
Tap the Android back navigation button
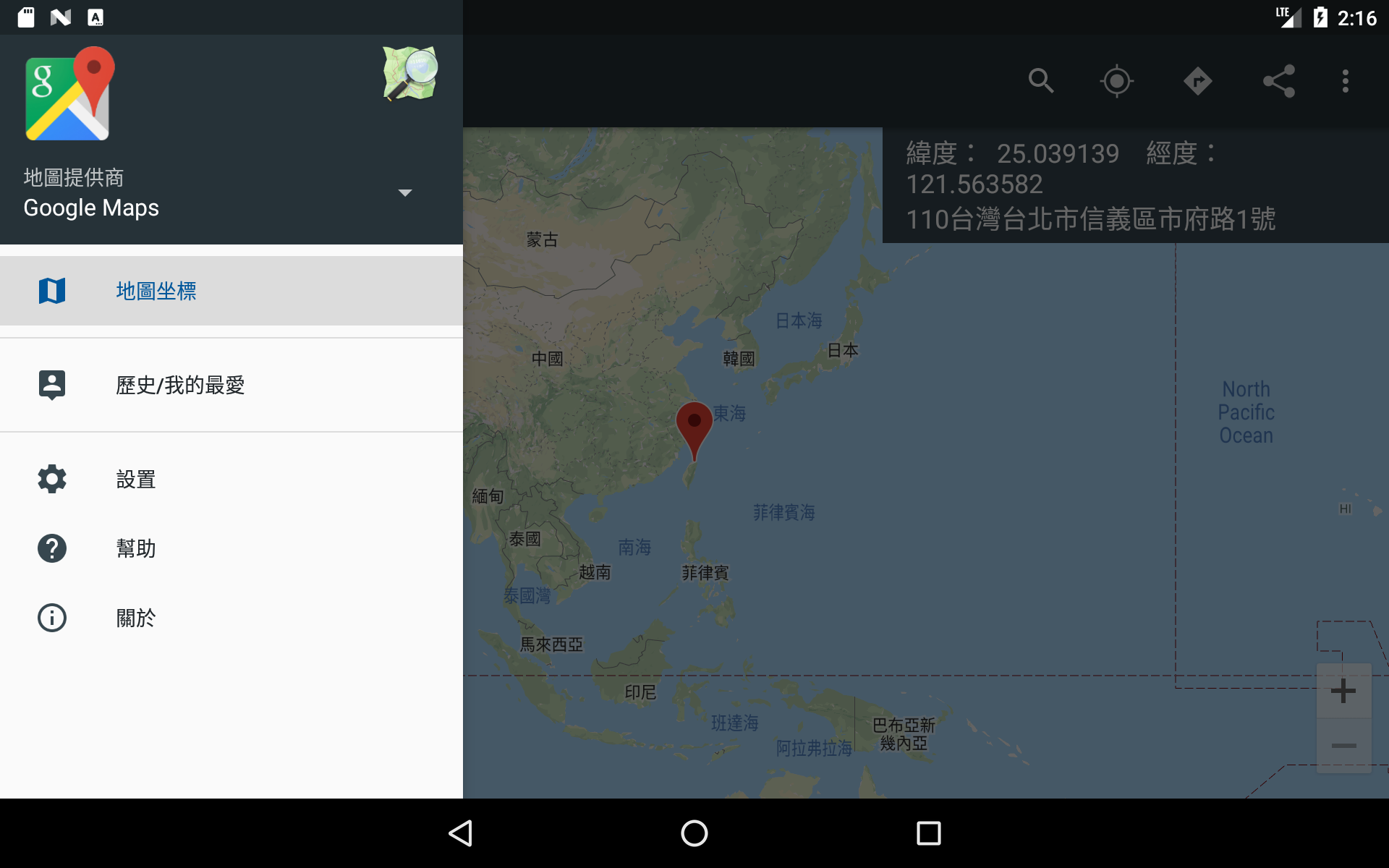click(x=461, y=833)
